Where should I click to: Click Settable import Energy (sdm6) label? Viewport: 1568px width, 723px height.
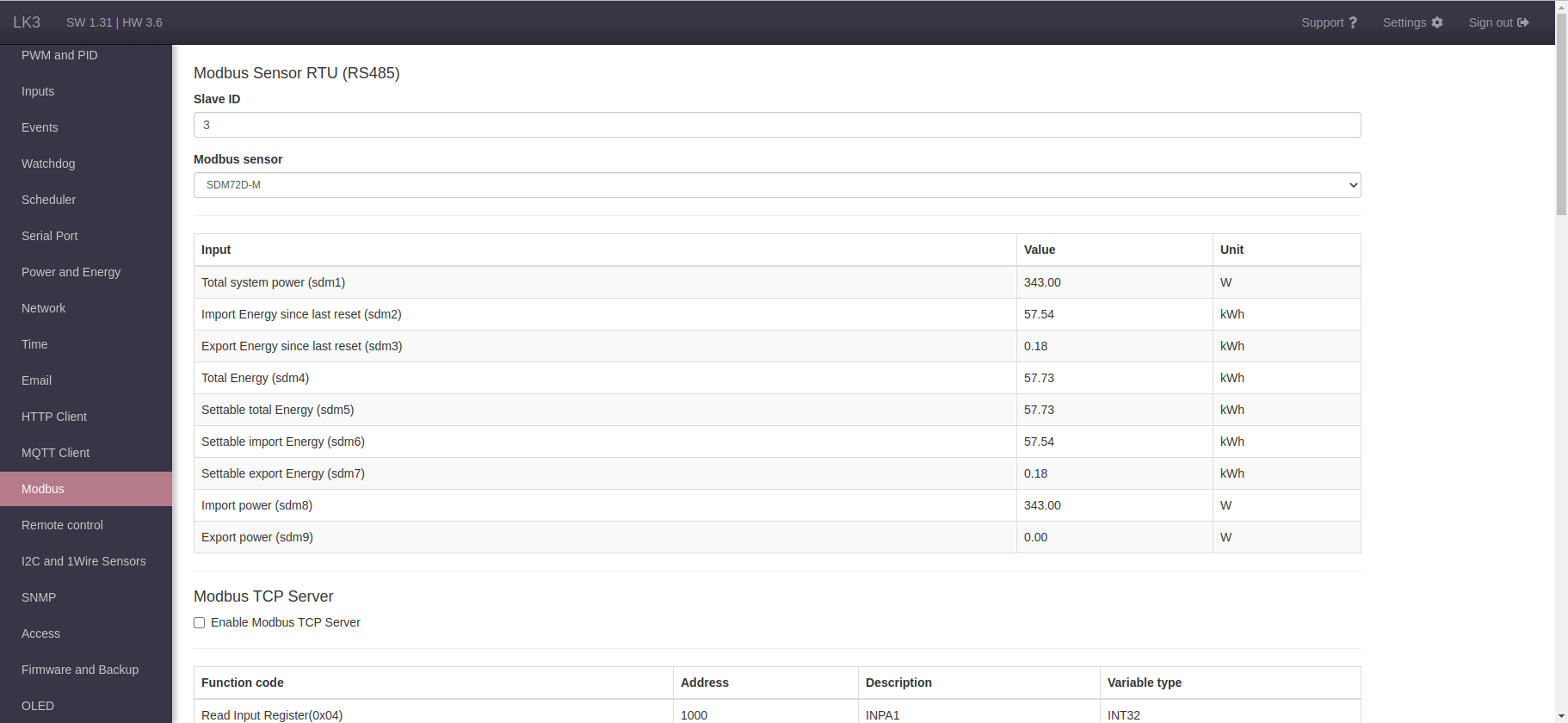[x=283, y=442]
